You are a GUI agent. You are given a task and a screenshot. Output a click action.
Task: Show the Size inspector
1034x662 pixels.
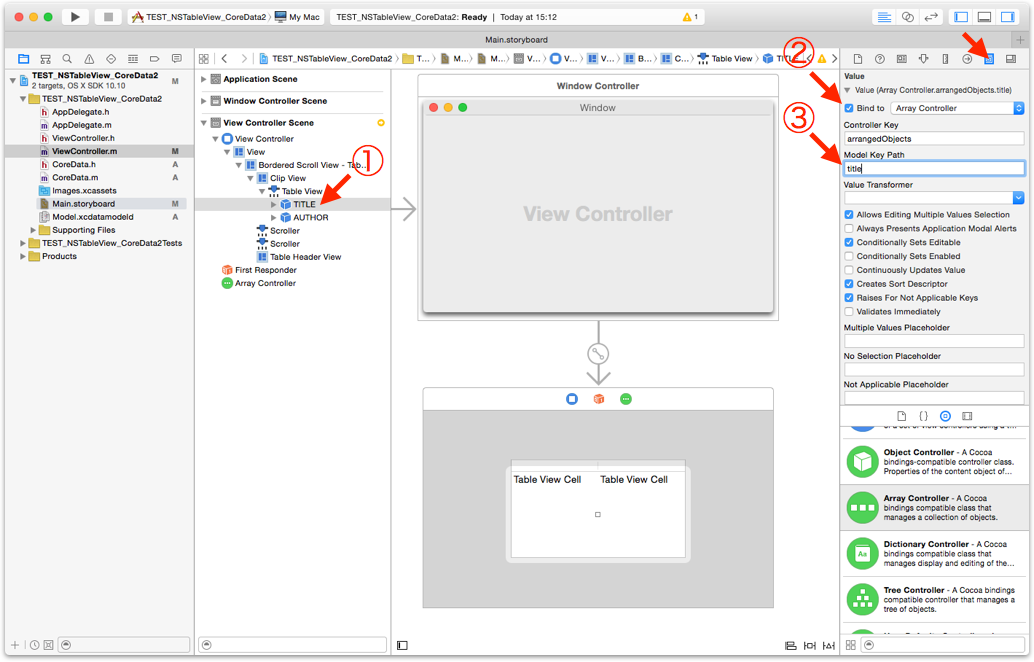(x=945, y=59)
